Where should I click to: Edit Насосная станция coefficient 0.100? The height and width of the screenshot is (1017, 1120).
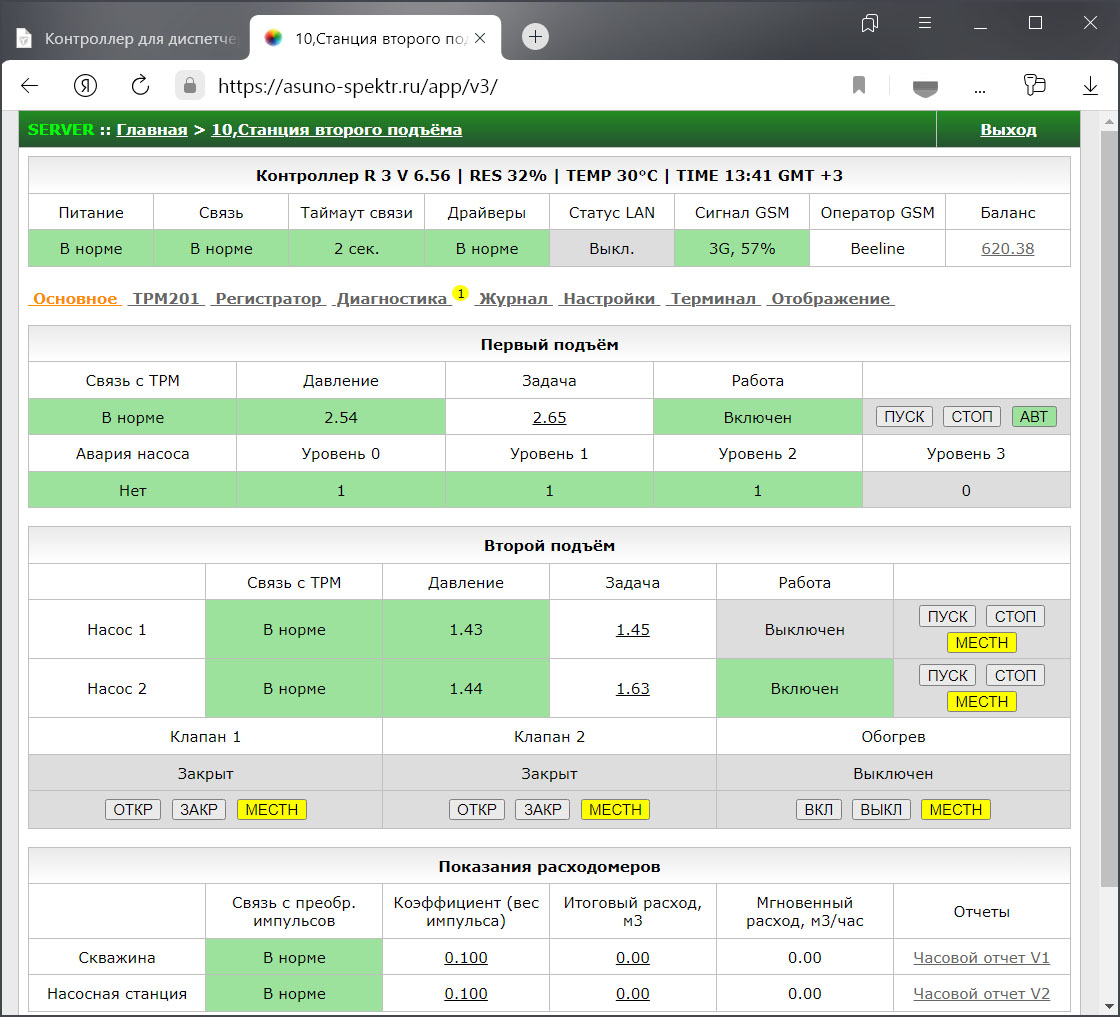tap(466, 994)
